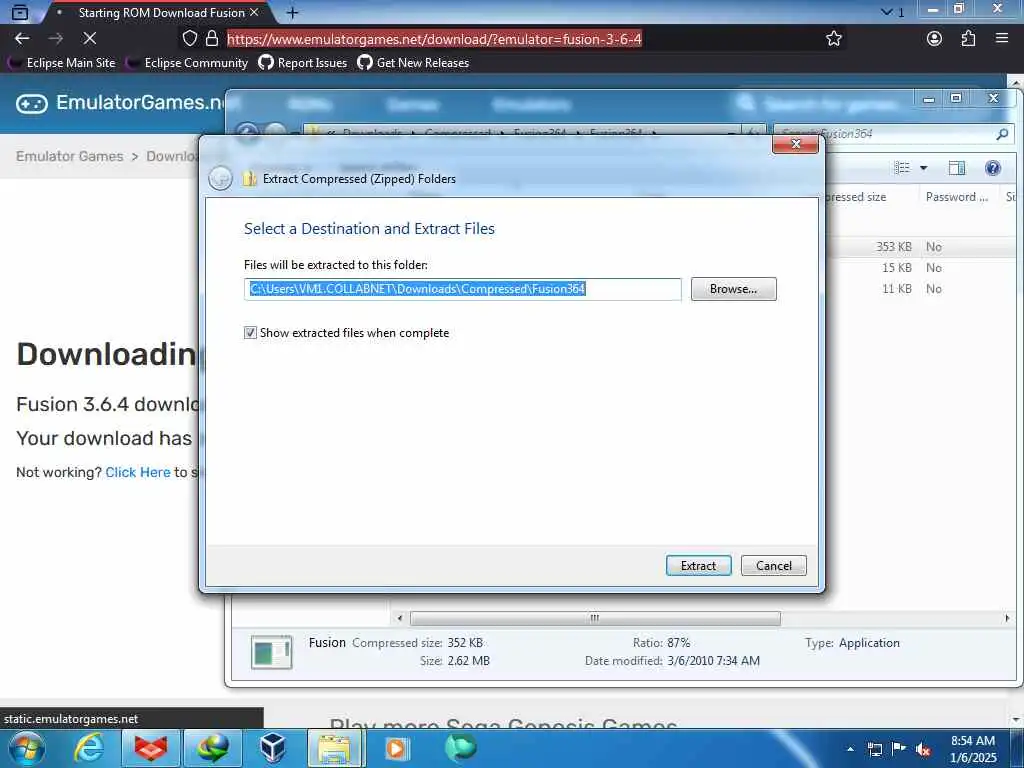
Task: Click the Explorer scrollbar left arrow
Action: click(x=400, y=618)
